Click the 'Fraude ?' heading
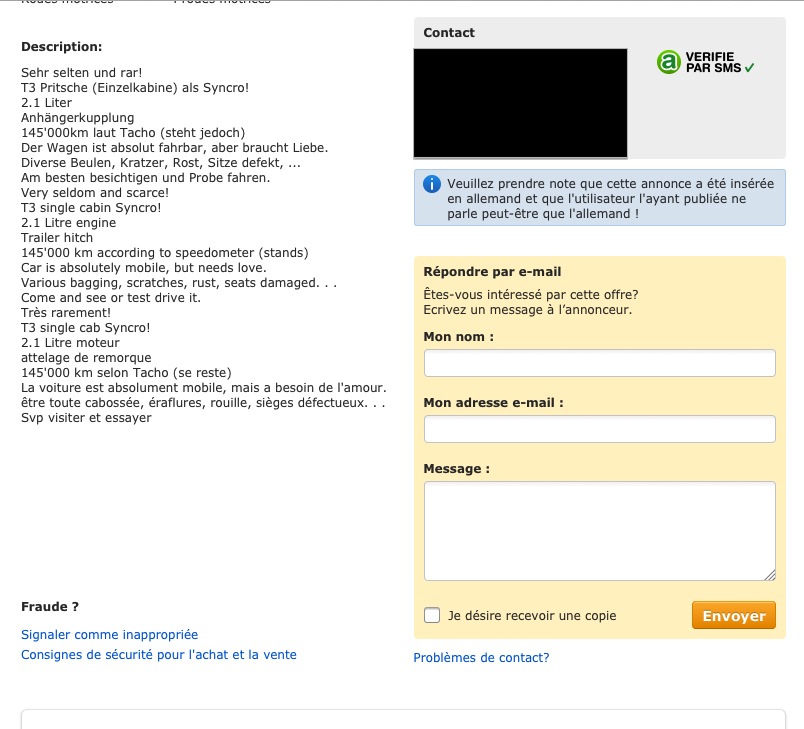The width and height of the screenshot is (804, 729). coord(50,606)
